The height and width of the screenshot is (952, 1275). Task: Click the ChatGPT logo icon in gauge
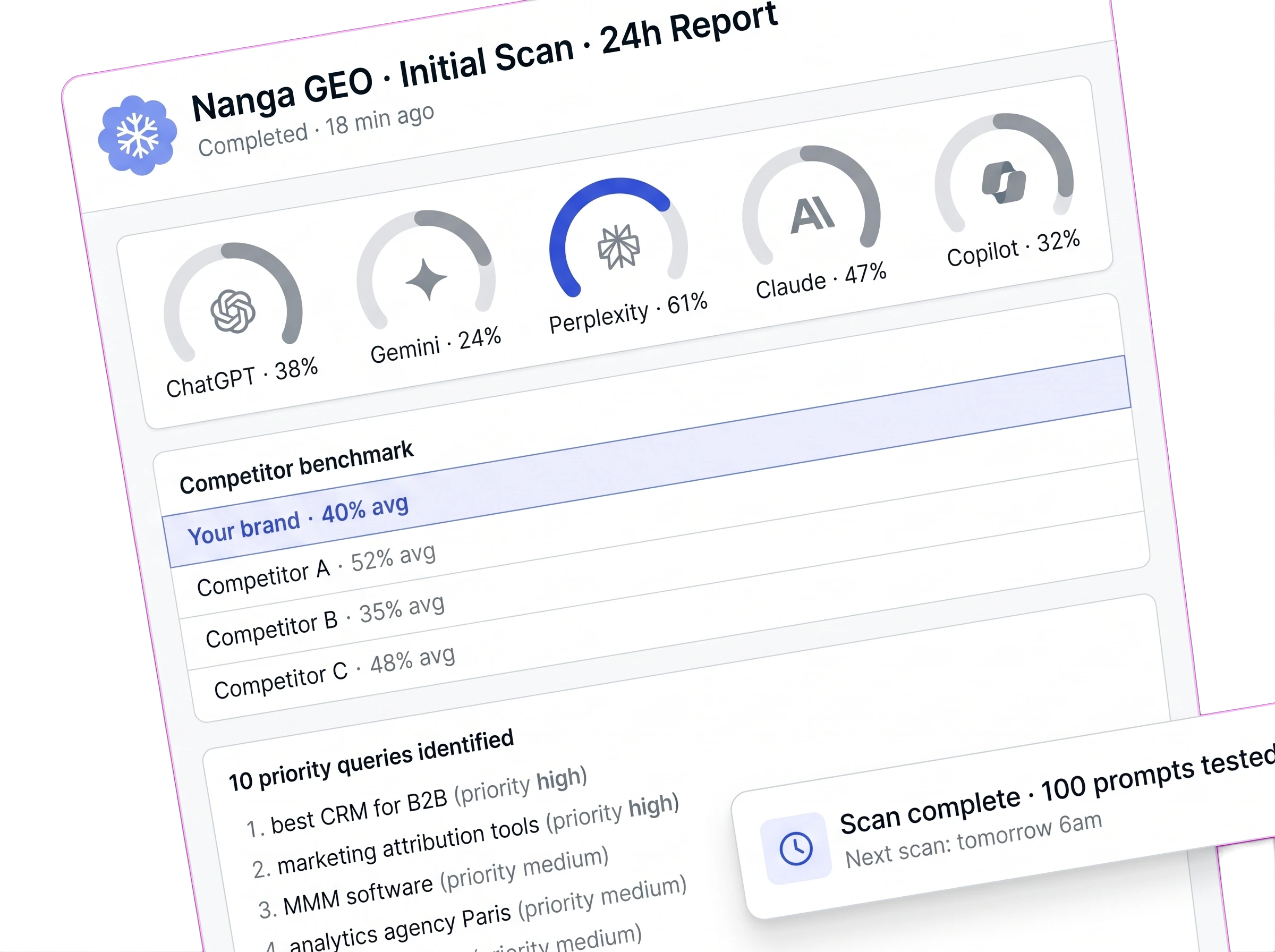[x=233, y=312]
